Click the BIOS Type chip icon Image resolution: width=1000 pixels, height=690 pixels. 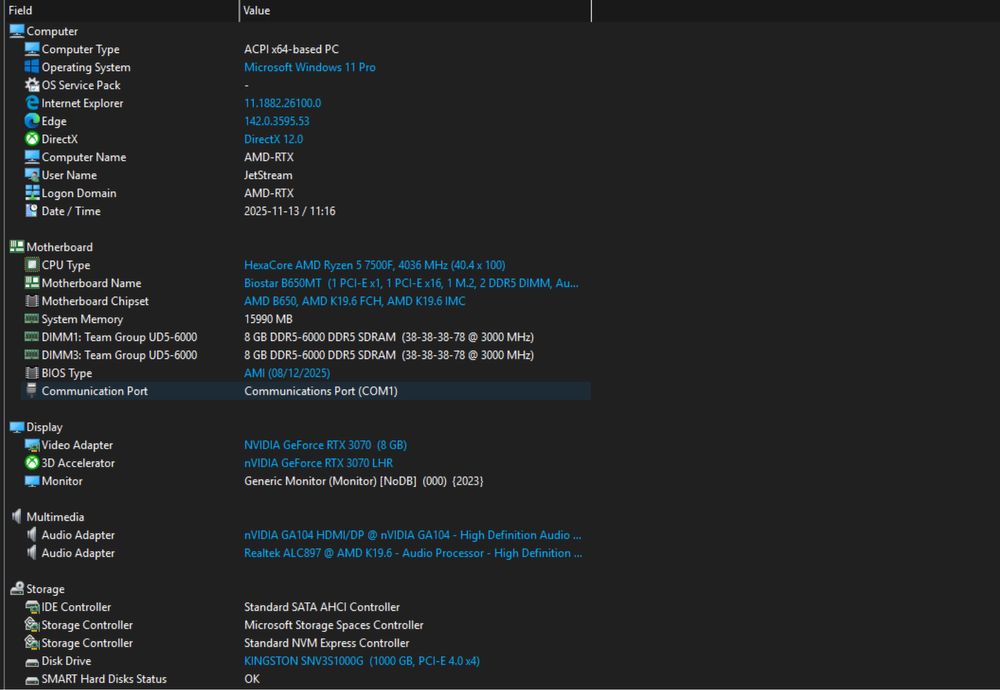tap(32, 372)
